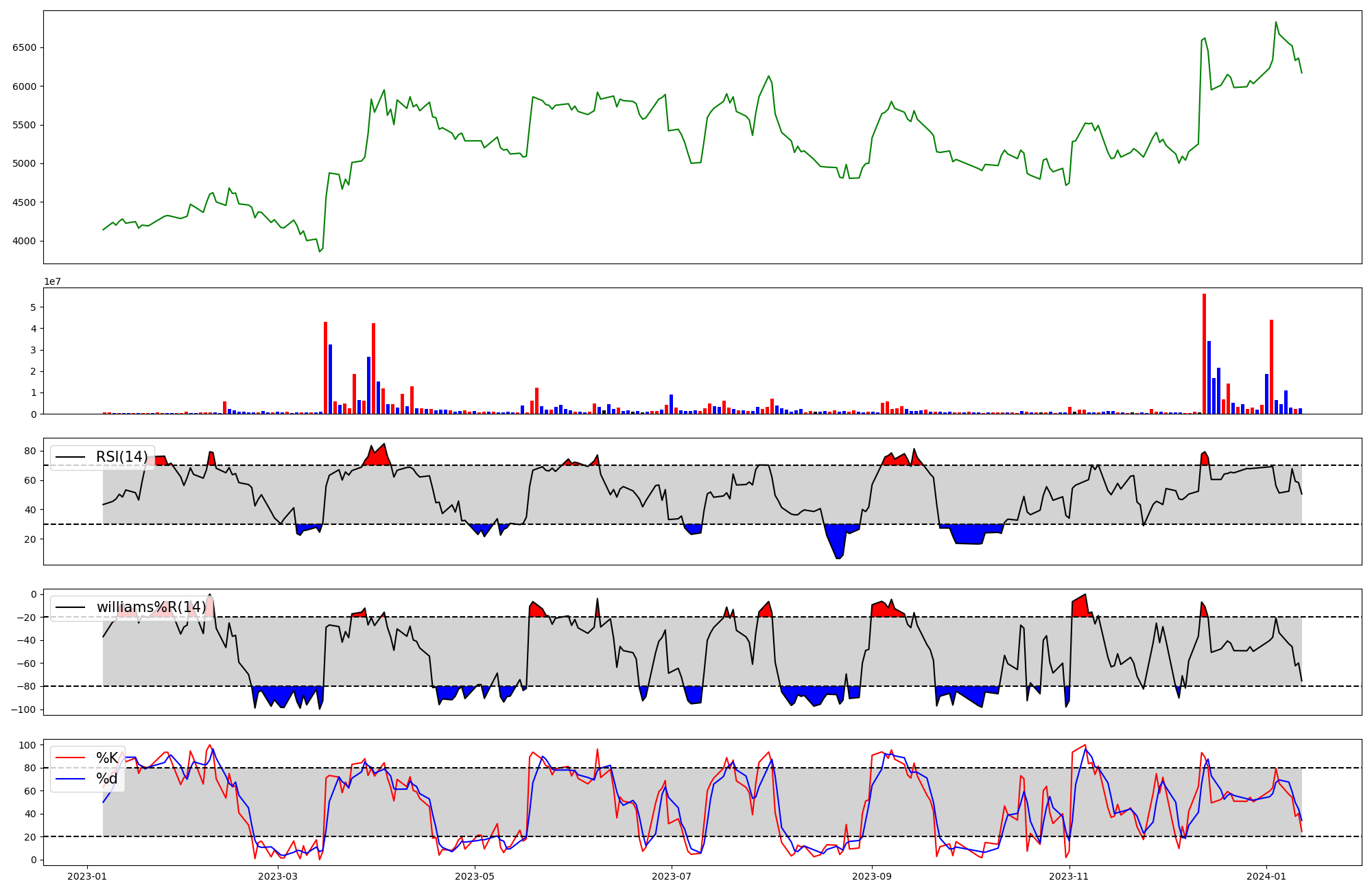Click the price line's highest peak
Viewport: 1372px width, 892px height.
pos(1276,23)
